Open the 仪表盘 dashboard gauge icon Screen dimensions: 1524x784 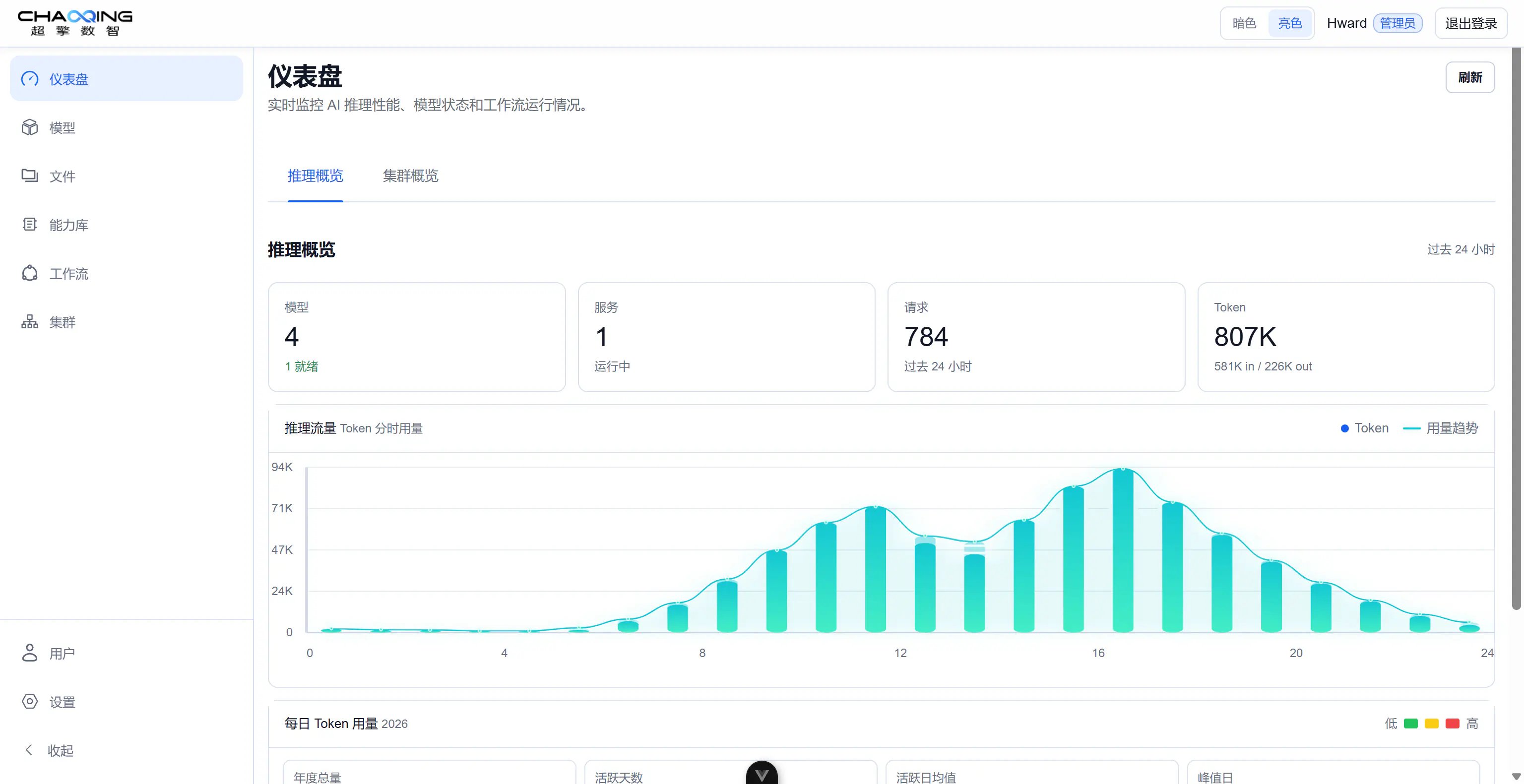[30, 79]
